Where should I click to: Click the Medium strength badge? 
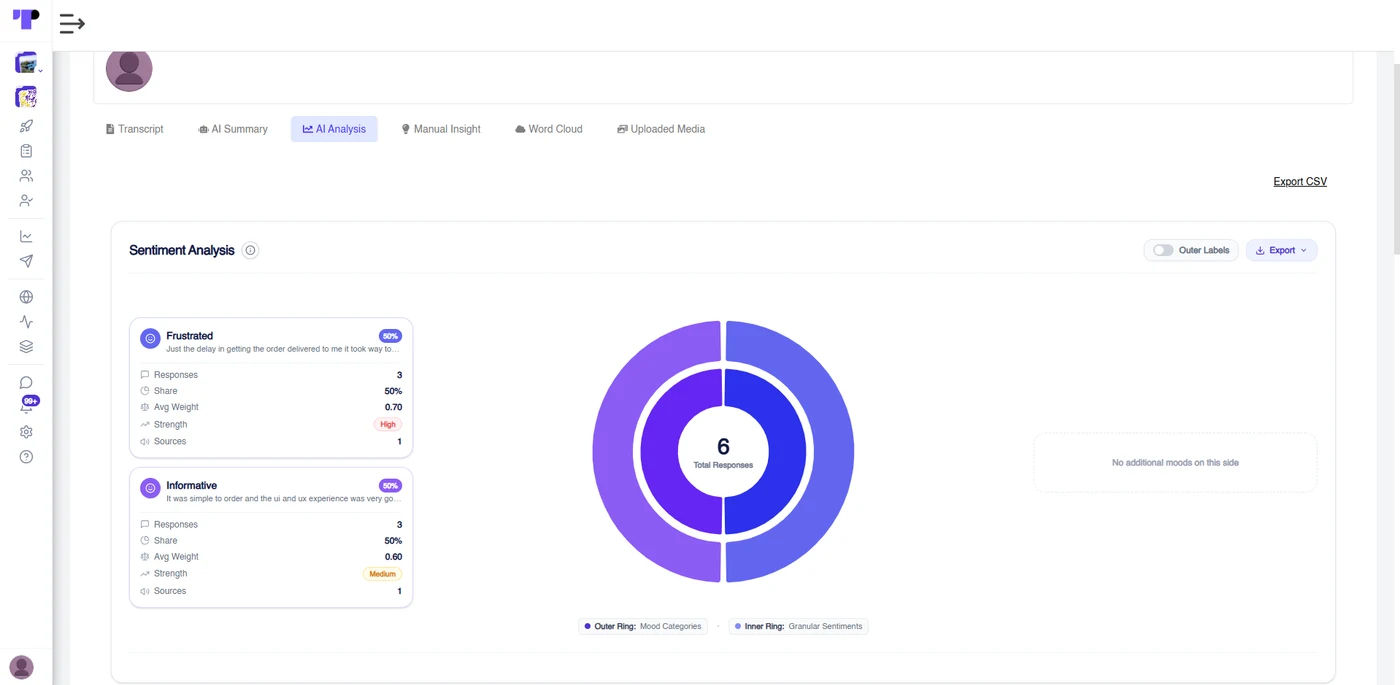click(382, 574)
